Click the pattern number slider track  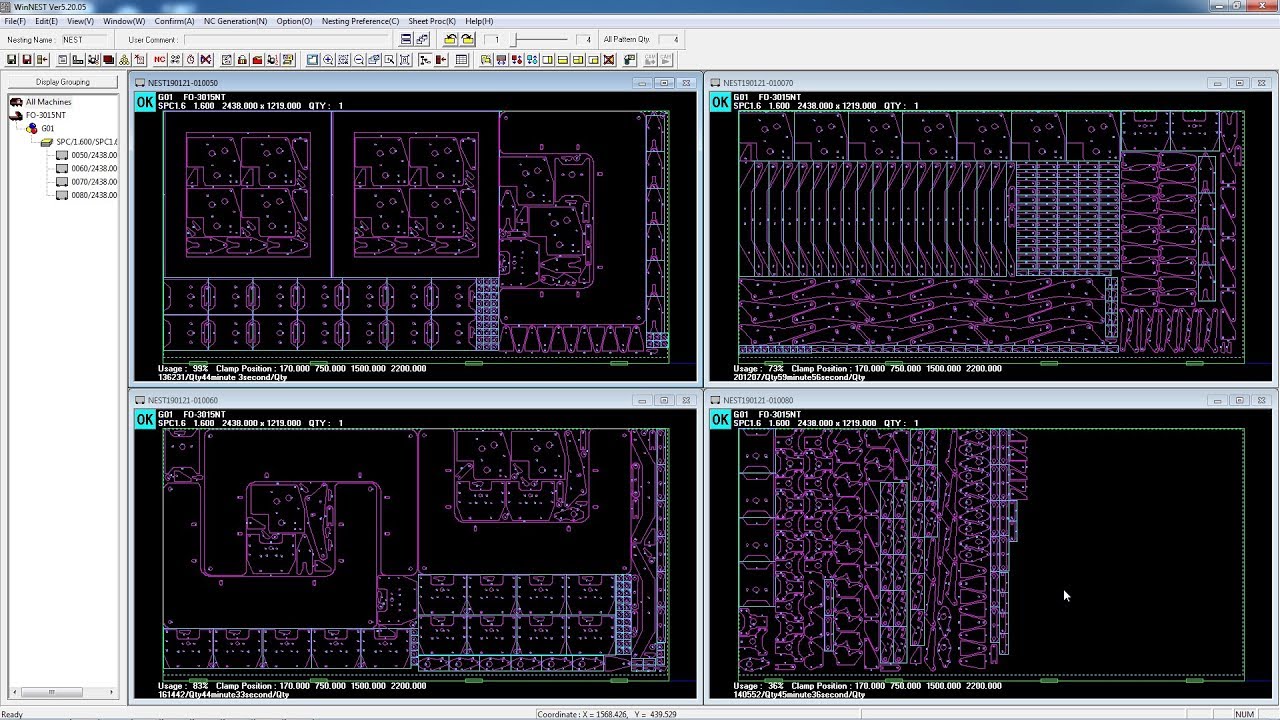click(540, 40)
